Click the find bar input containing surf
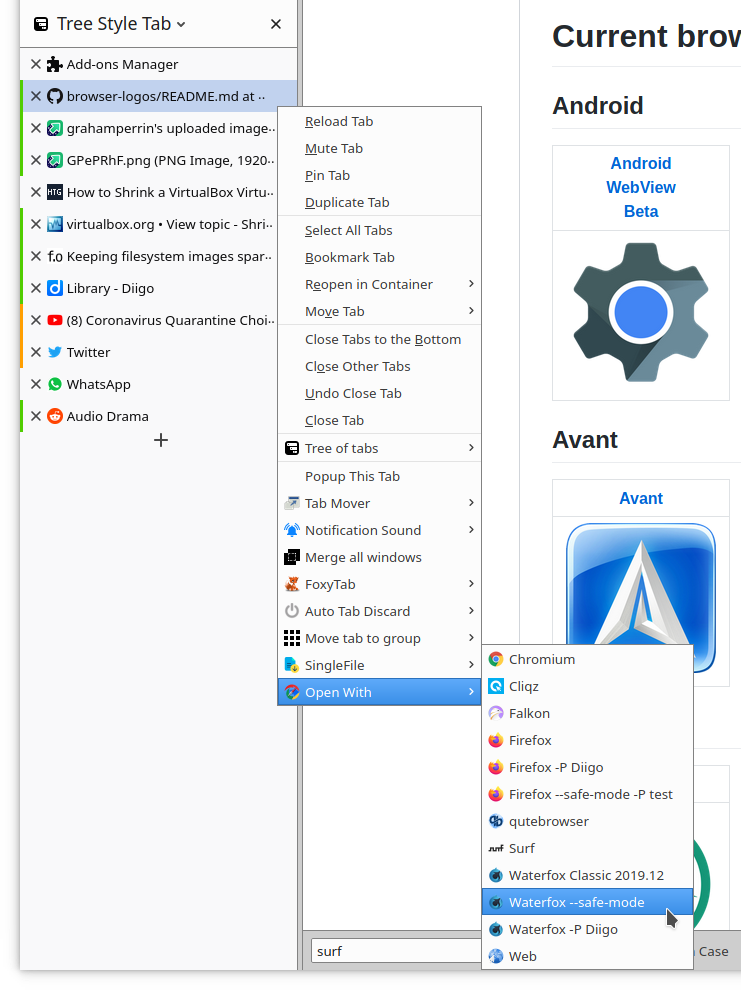741x990 pixels. point(396,951)
